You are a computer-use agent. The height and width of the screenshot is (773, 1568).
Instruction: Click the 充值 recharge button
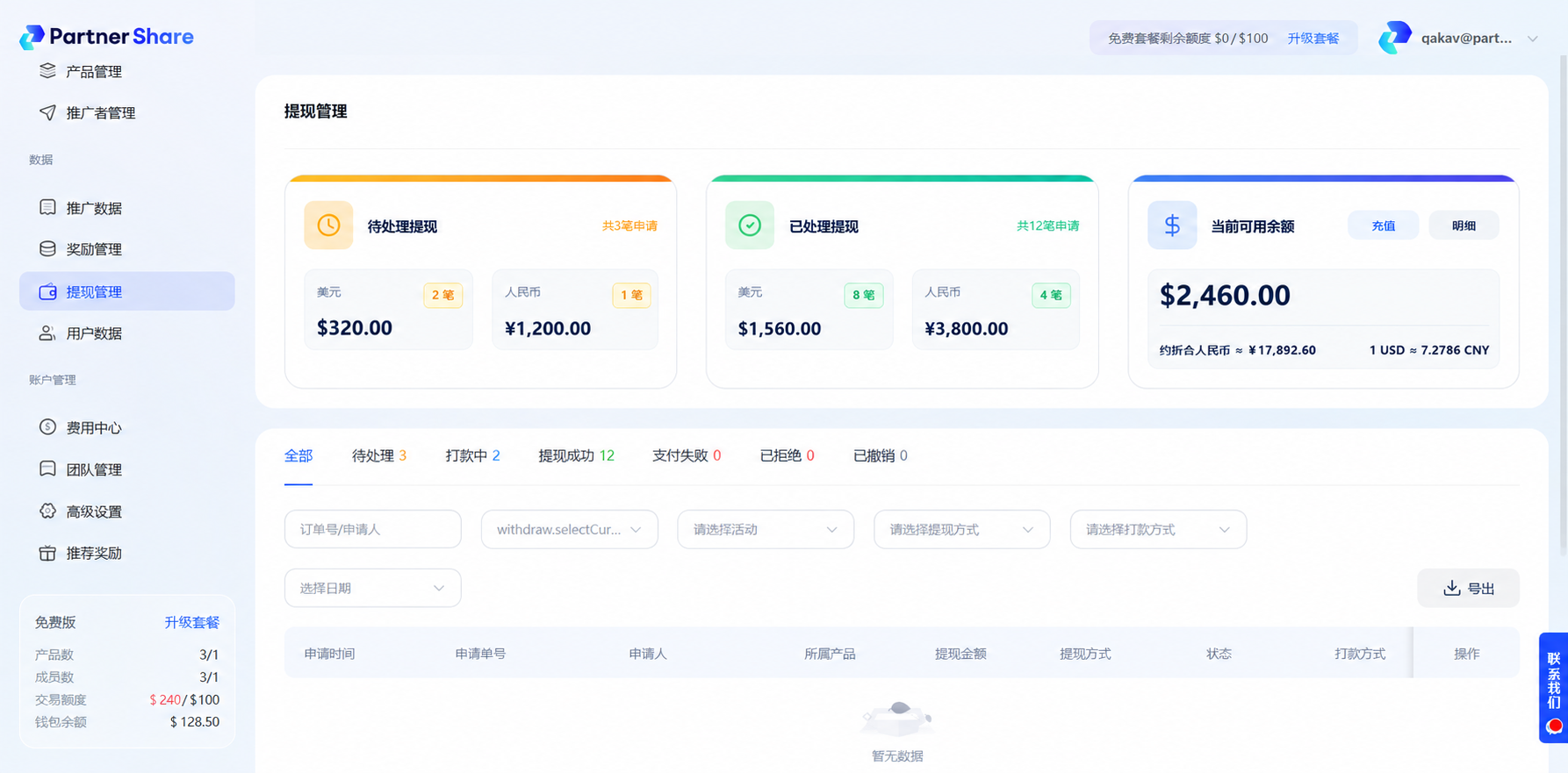[1383, 225]
